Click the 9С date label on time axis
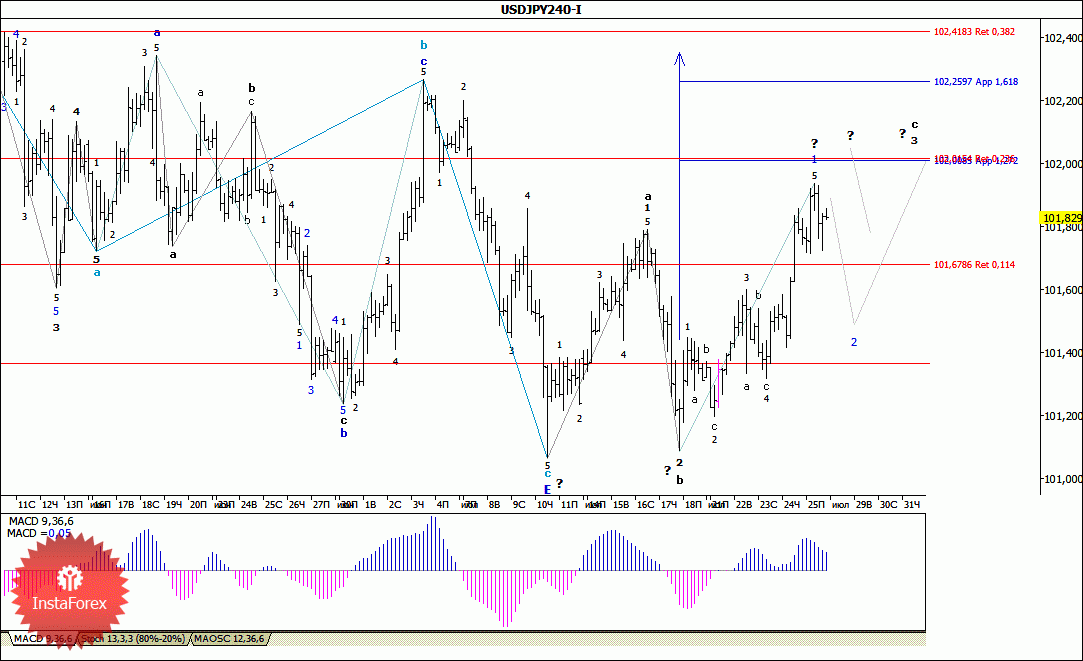Image resolution: width=1083 pixels, height=661 pixels. point(519,505)
